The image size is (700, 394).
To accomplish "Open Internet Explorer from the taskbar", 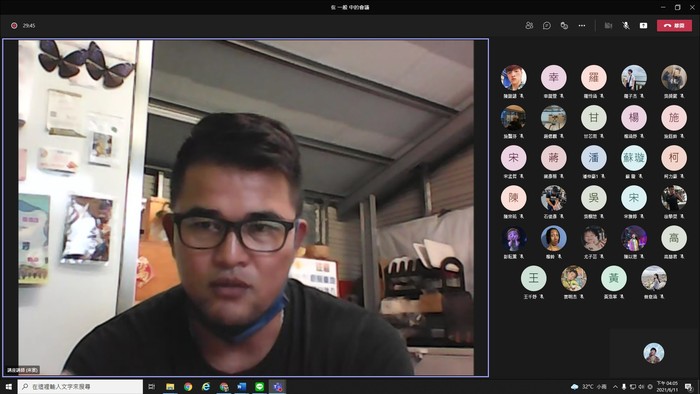I will [206, 386].
